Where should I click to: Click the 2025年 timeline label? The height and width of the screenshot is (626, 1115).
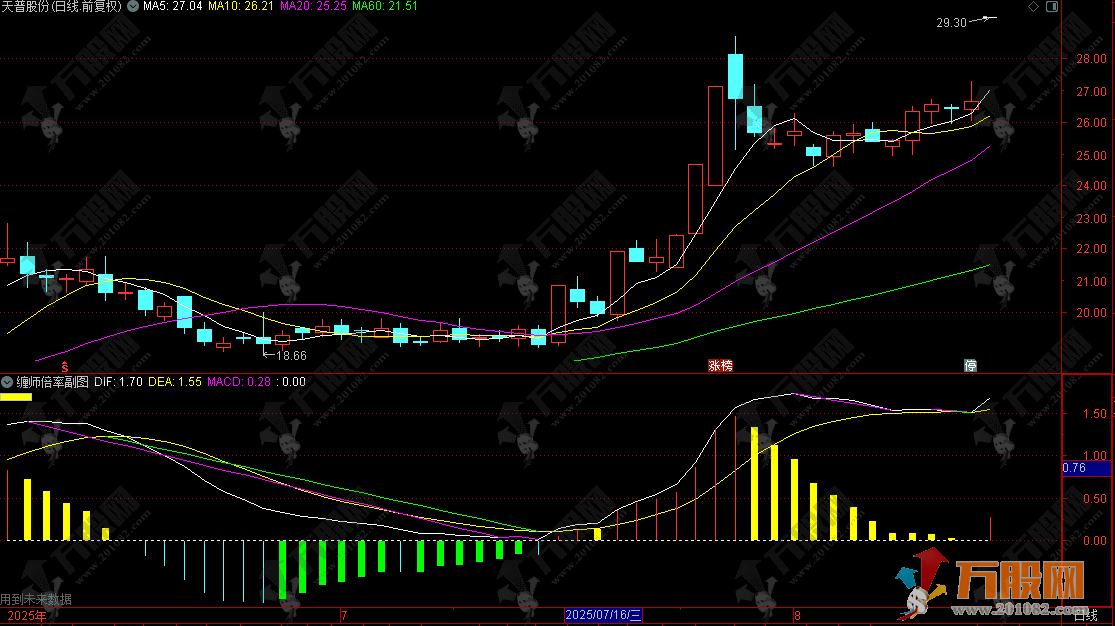26,616
